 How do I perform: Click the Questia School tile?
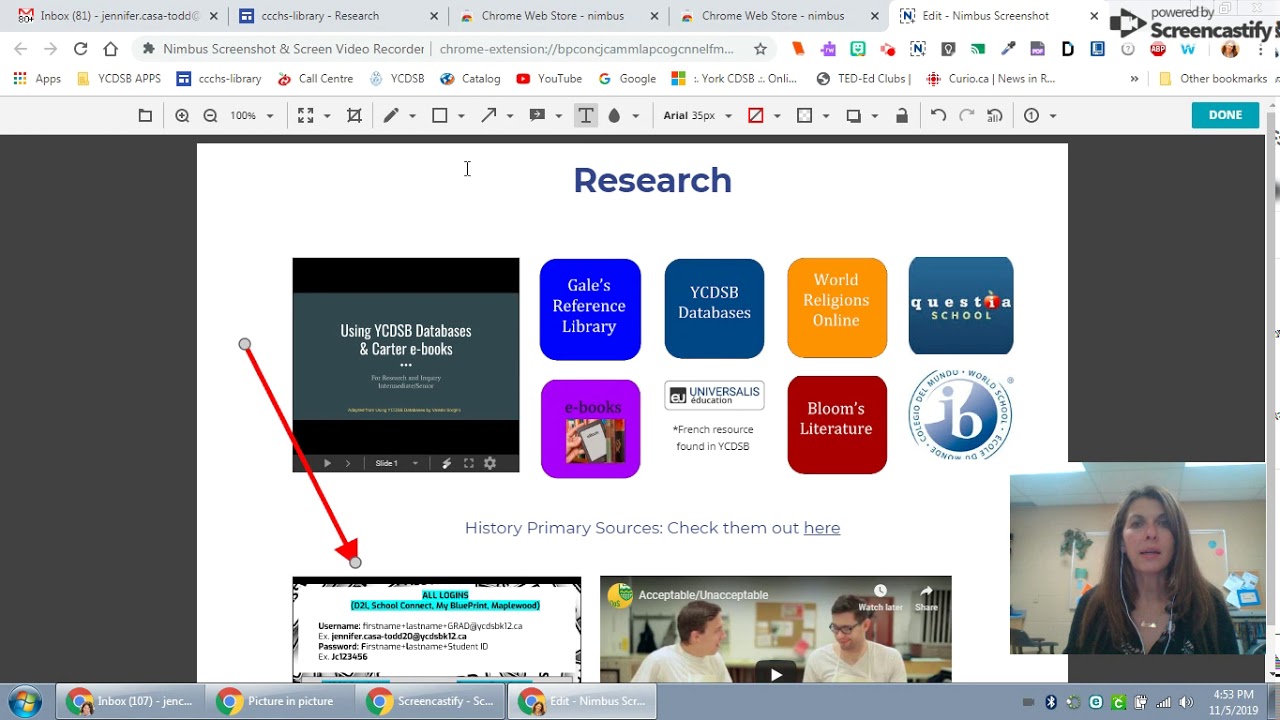coord(961,305)
